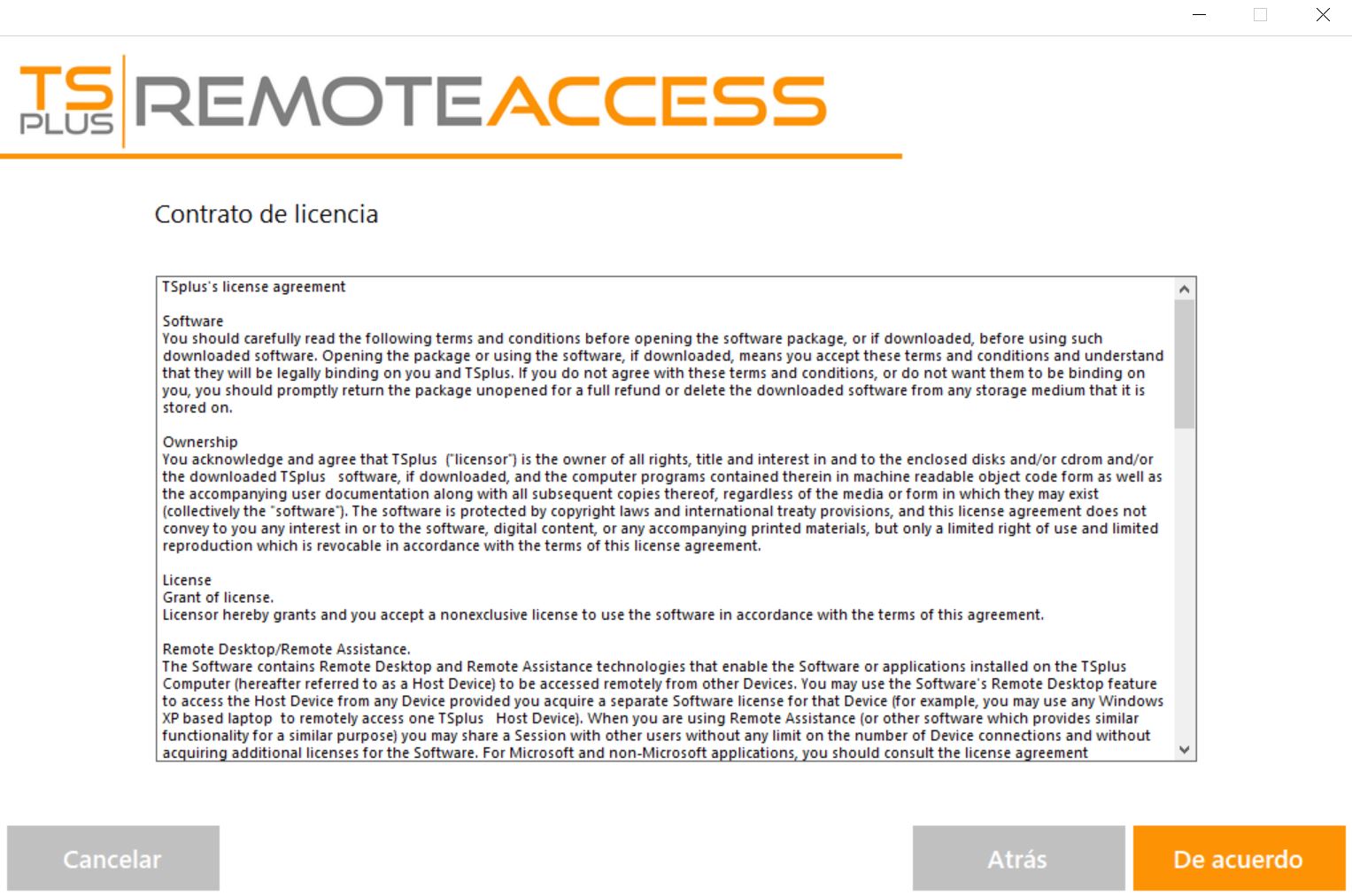Click the Ownership section heading

(200, 442)
